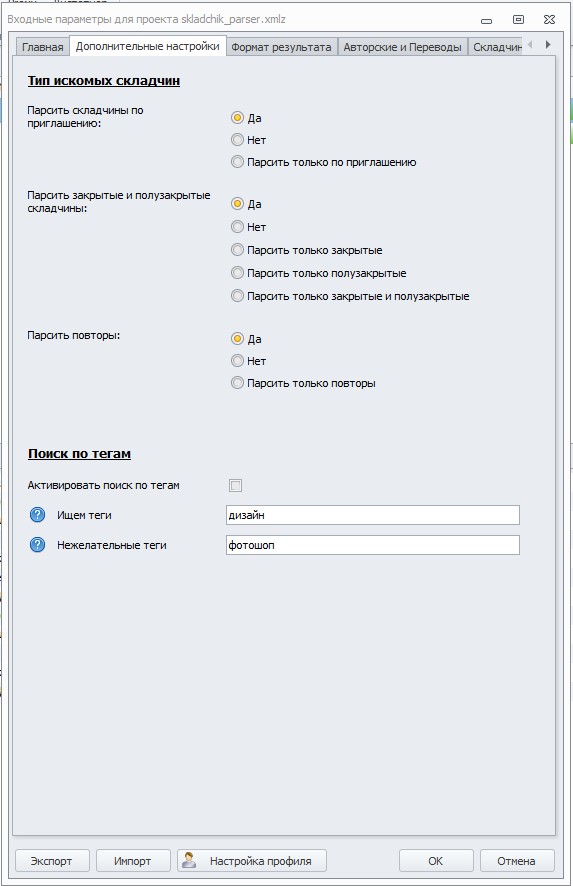Maximize the Входные параметры window
This screenshot has height=886, width=573.
coord(518,19)
